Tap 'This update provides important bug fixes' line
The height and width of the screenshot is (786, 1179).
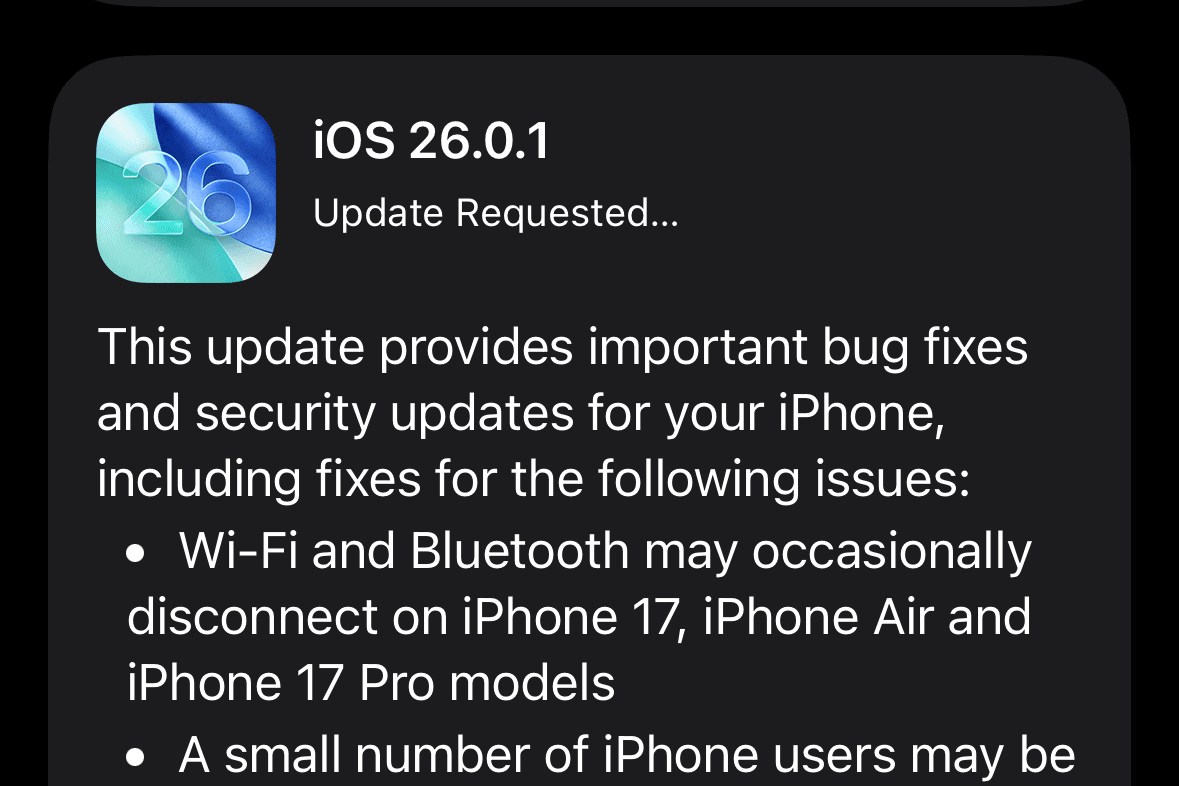(562, 347)
